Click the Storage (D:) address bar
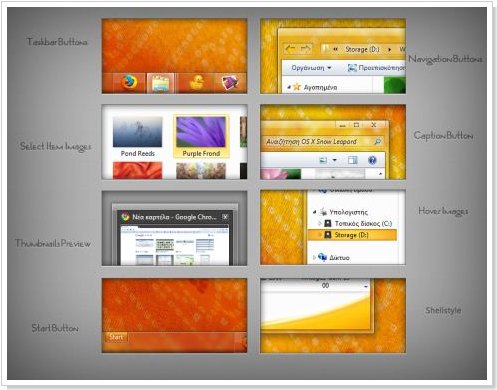 pyautogui.click(x=363, y=49)
